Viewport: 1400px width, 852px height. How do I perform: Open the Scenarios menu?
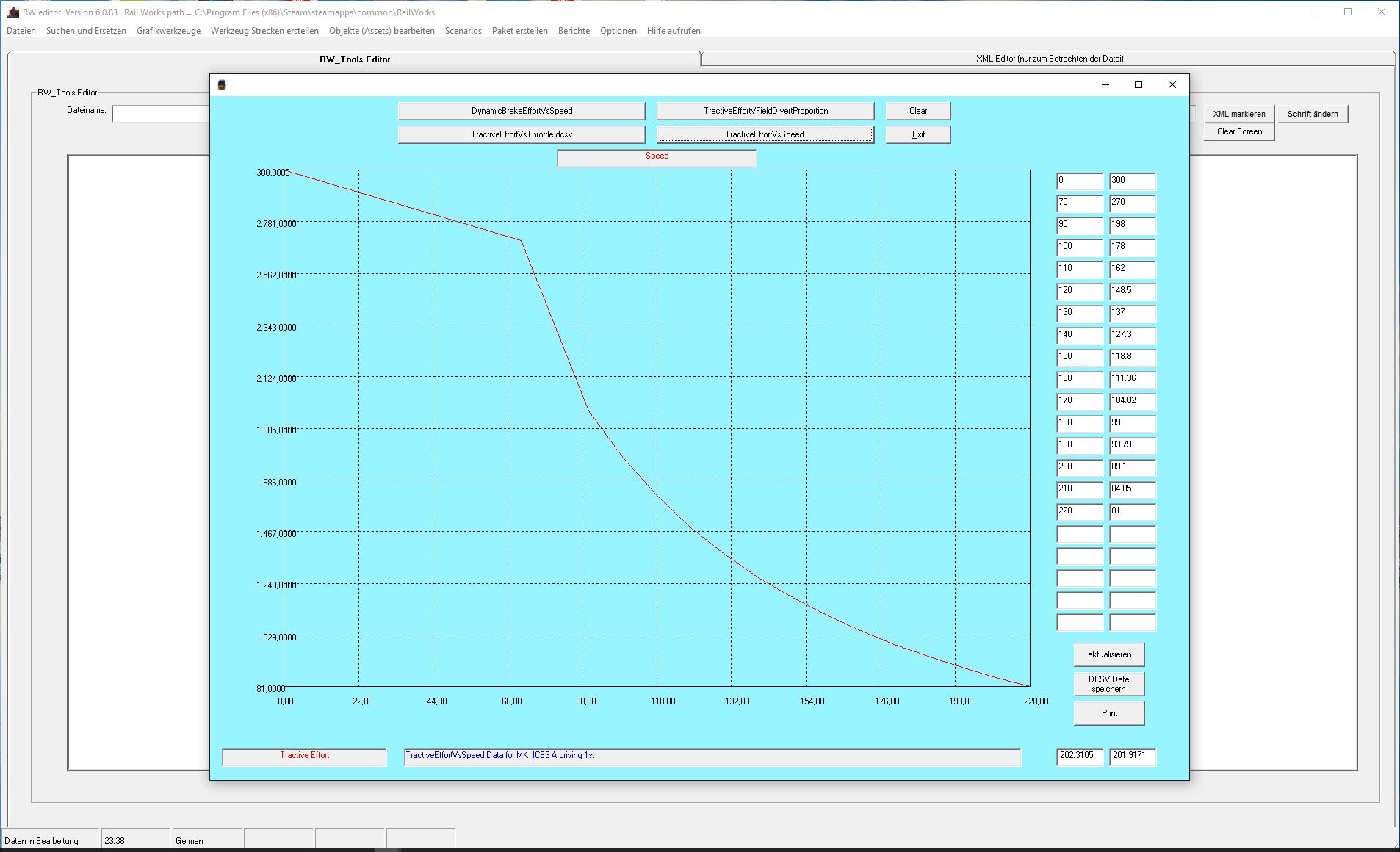[463, 31]
